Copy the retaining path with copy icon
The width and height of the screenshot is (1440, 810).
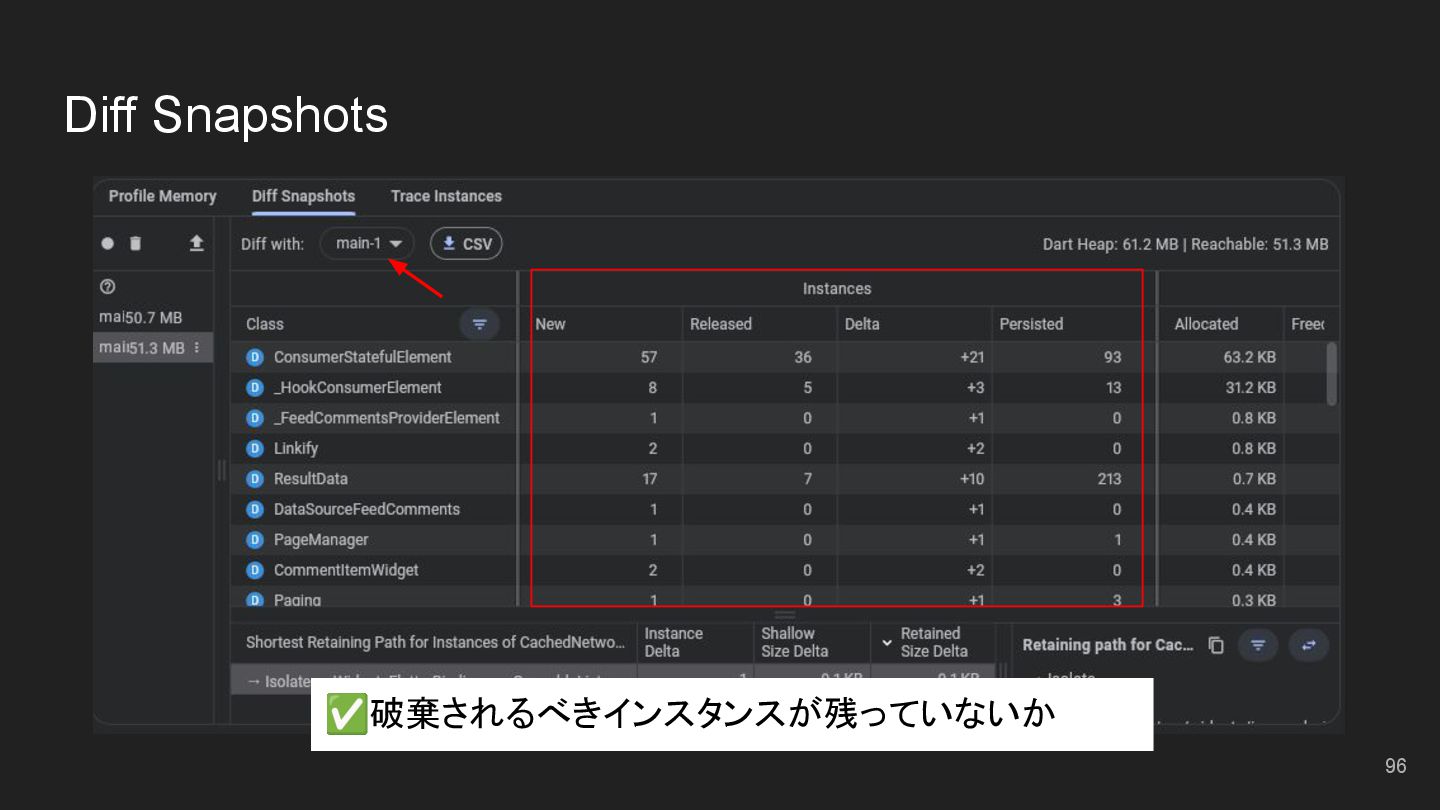1216,645
